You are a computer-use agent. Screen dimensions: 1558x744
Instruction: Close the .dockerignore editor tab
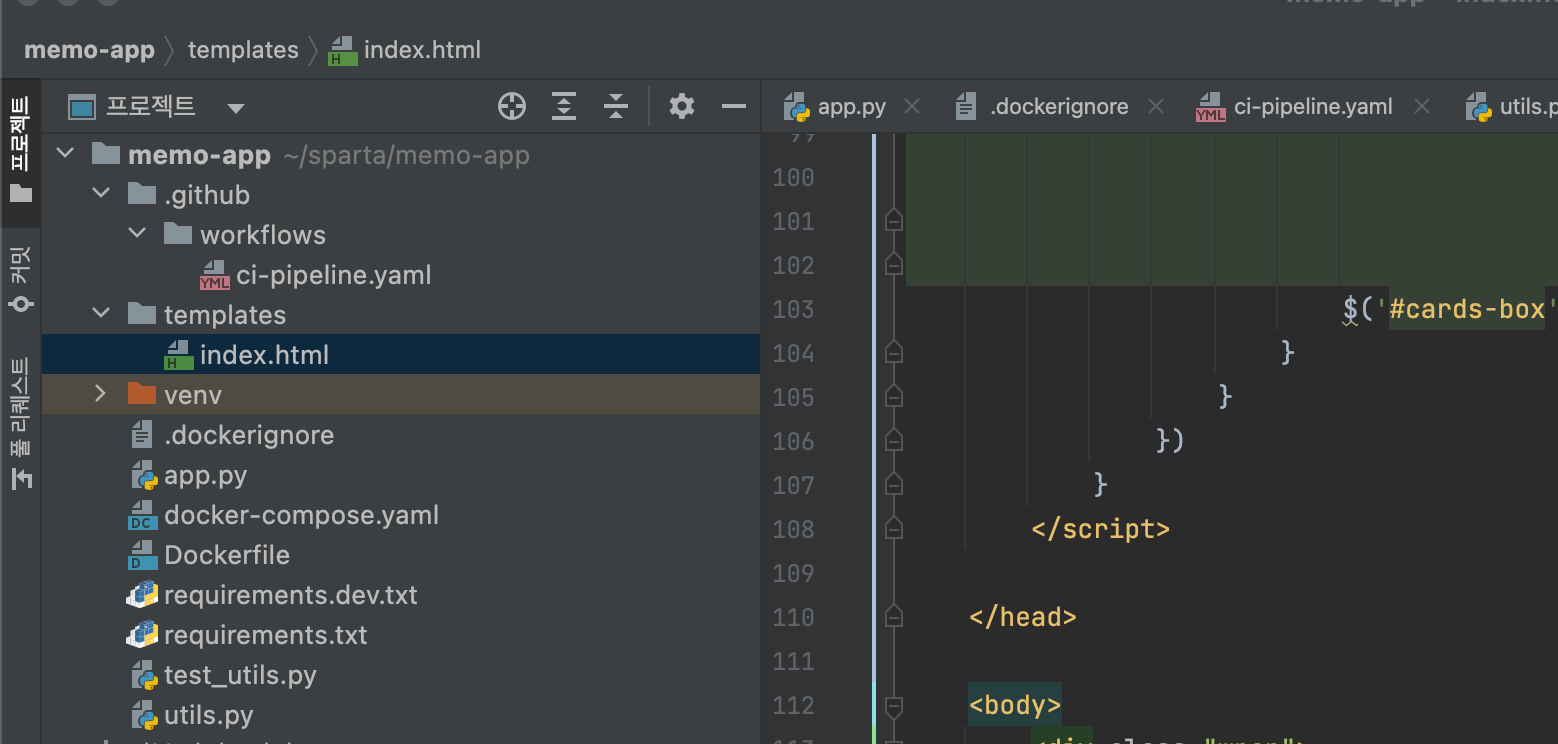pos(1155,107)
